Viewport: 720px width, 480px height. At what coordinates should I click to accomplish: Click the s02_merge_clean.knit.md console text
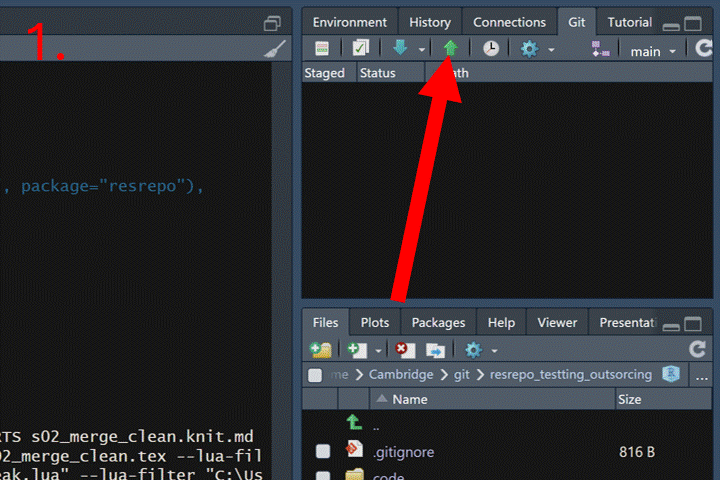tap(142, 436)
